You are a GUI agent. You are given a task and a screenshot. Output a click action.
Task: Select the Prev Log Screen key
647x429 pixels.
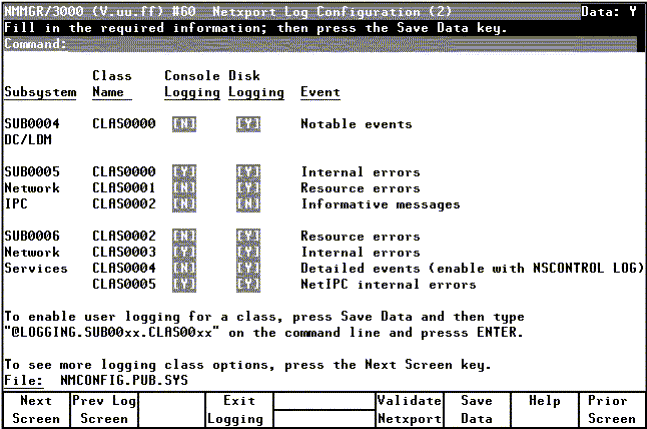tap(104, 410)
